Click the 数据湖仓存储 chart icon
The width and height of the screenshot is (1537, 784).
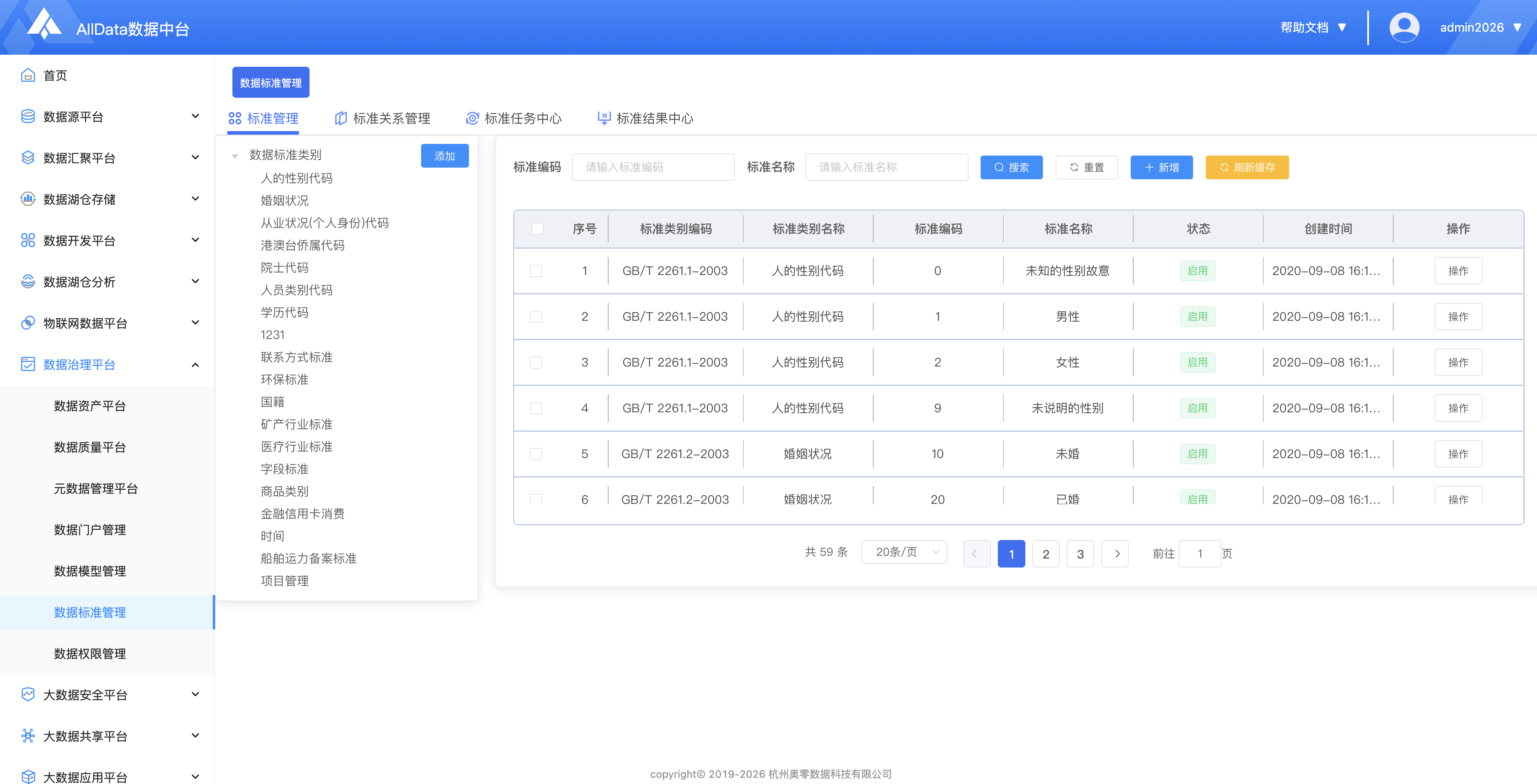tap(28, 199)
